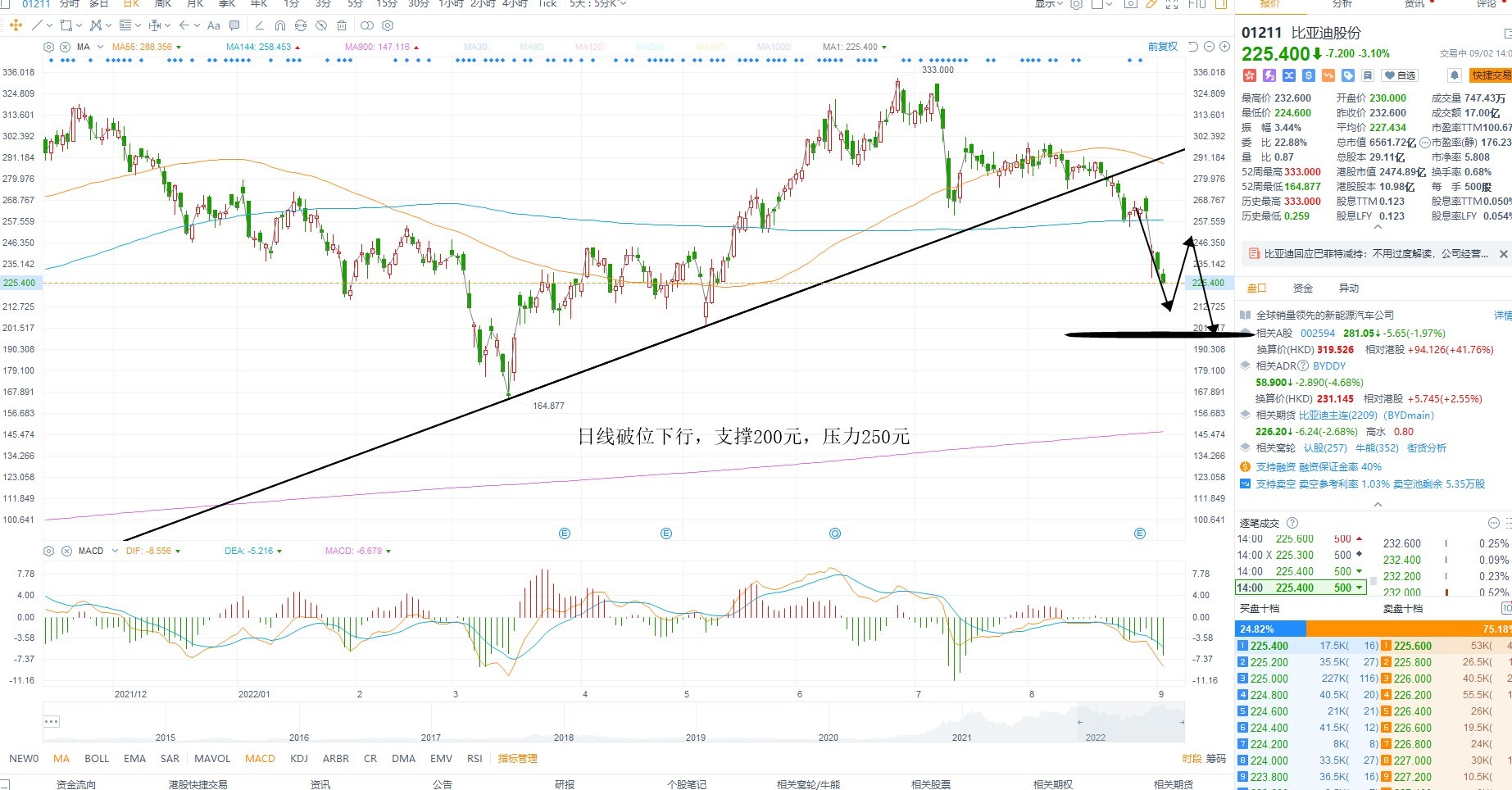
Task: Toggle MA1 line visibility
Action: pos(854,47)
